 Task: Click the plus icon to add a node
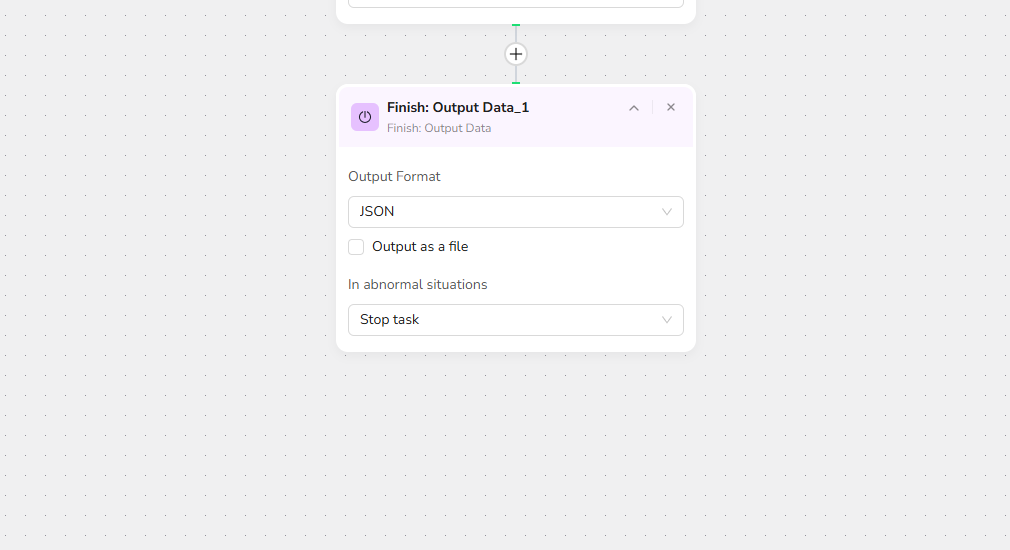(516, 54)
